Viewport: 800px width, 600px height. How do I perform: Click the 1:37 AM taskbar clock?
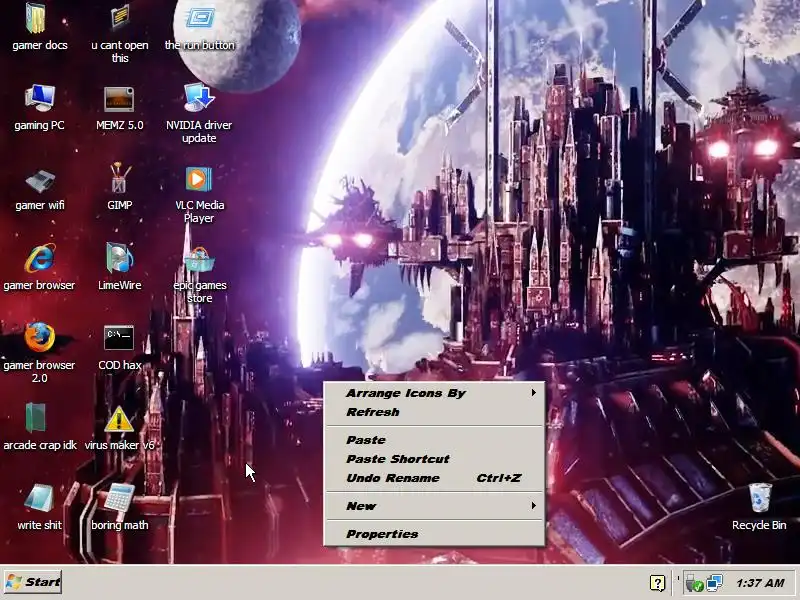click(x=760, y=583)
